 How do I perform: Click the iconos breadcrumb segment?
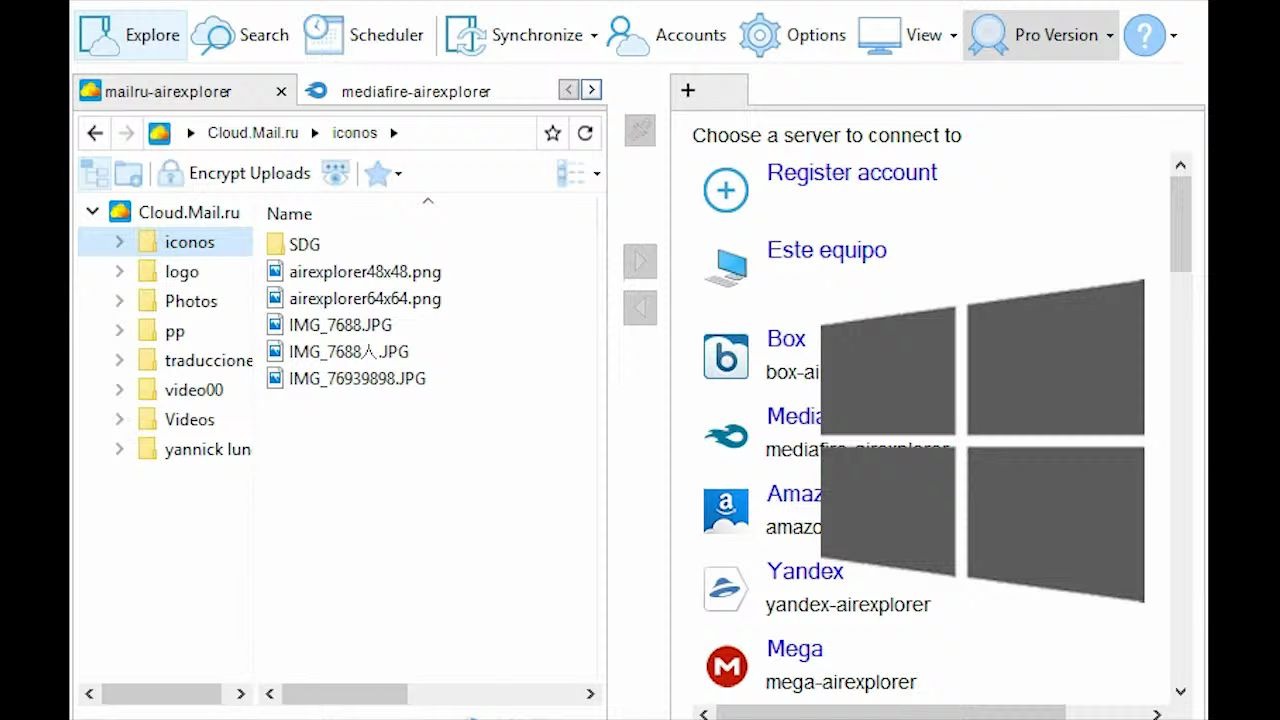click(x=355, y=133)
